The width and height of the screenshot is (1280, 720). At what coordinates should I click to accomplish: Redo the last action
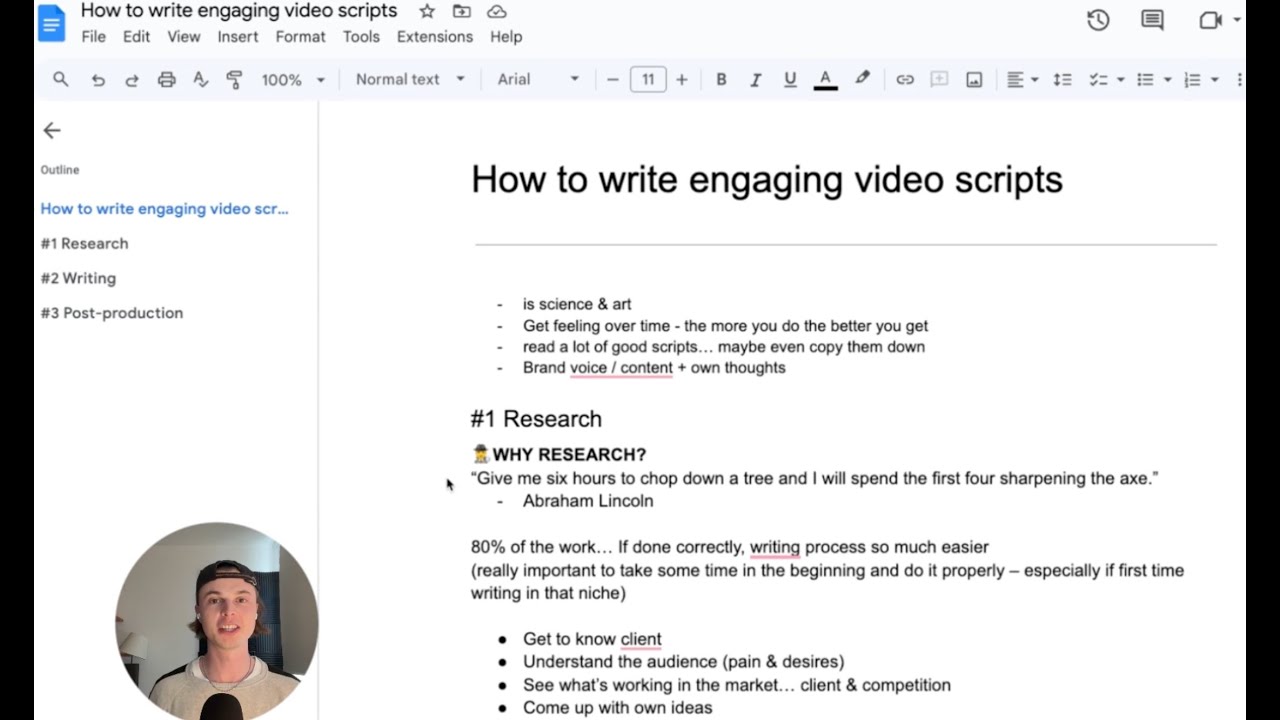pos(131,79)
